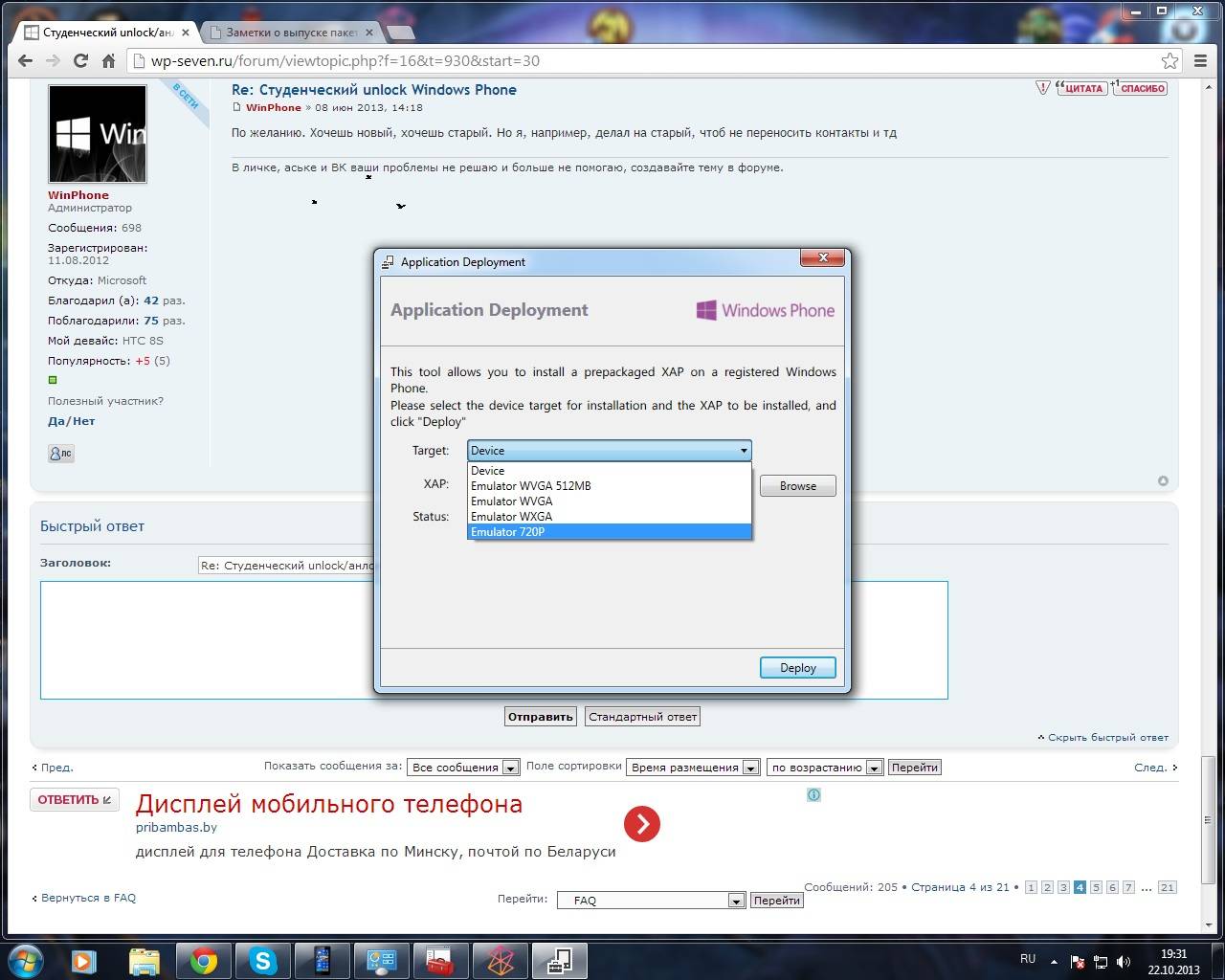Select Emulator WVGA 512MB option
The height and width of the screenshot is (980, 1225).
(610, 485)
